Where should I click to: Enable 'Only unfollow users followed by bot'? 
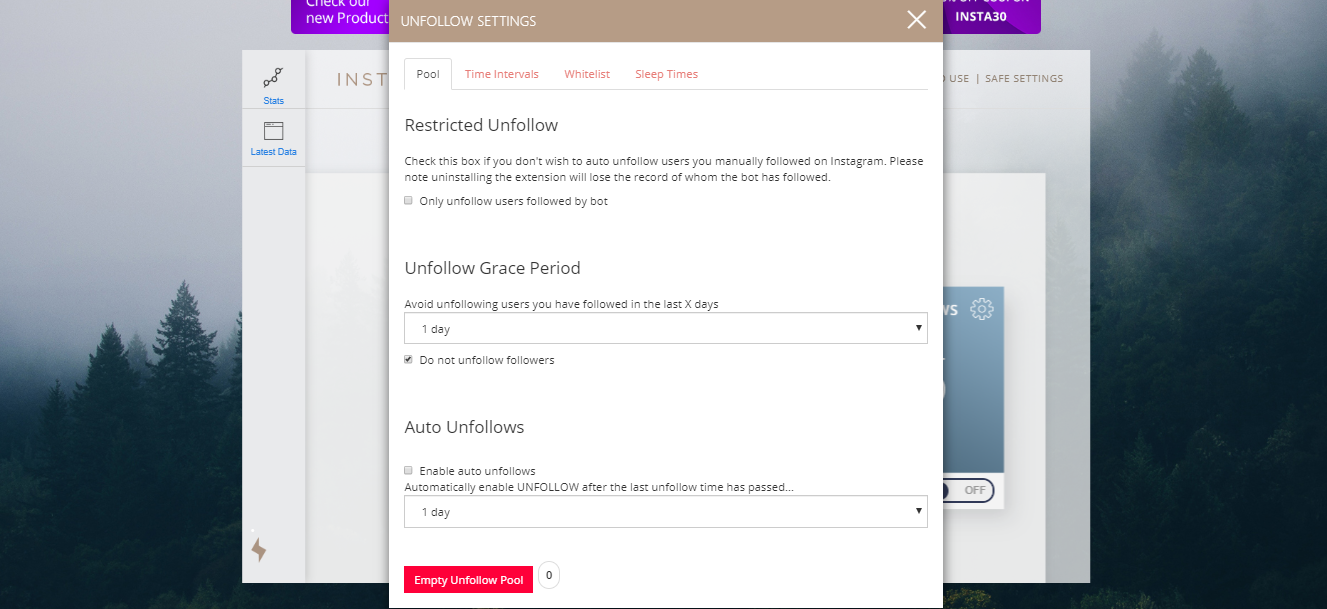click(x=408, y=200)
